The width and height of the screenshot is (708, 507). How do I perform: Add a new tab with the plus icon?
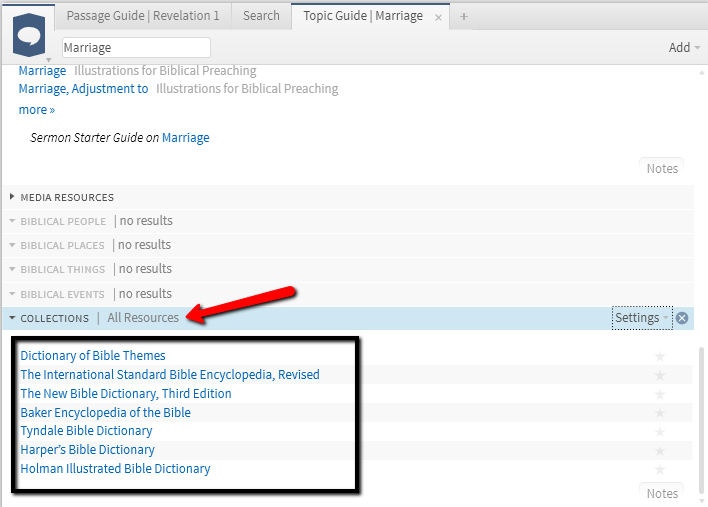(464, 17)
